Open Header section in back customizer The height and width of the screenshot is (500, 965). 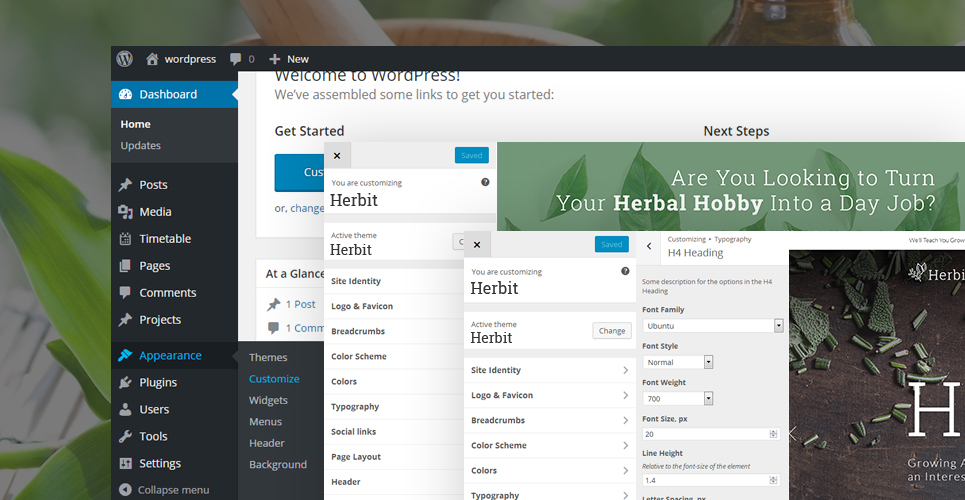(394, 482)
